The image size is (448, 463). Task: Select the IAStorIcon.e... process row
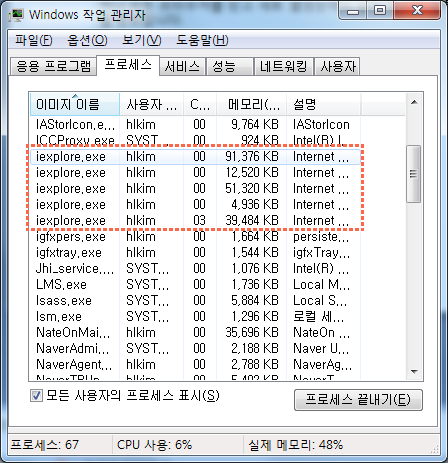point(195,124)
